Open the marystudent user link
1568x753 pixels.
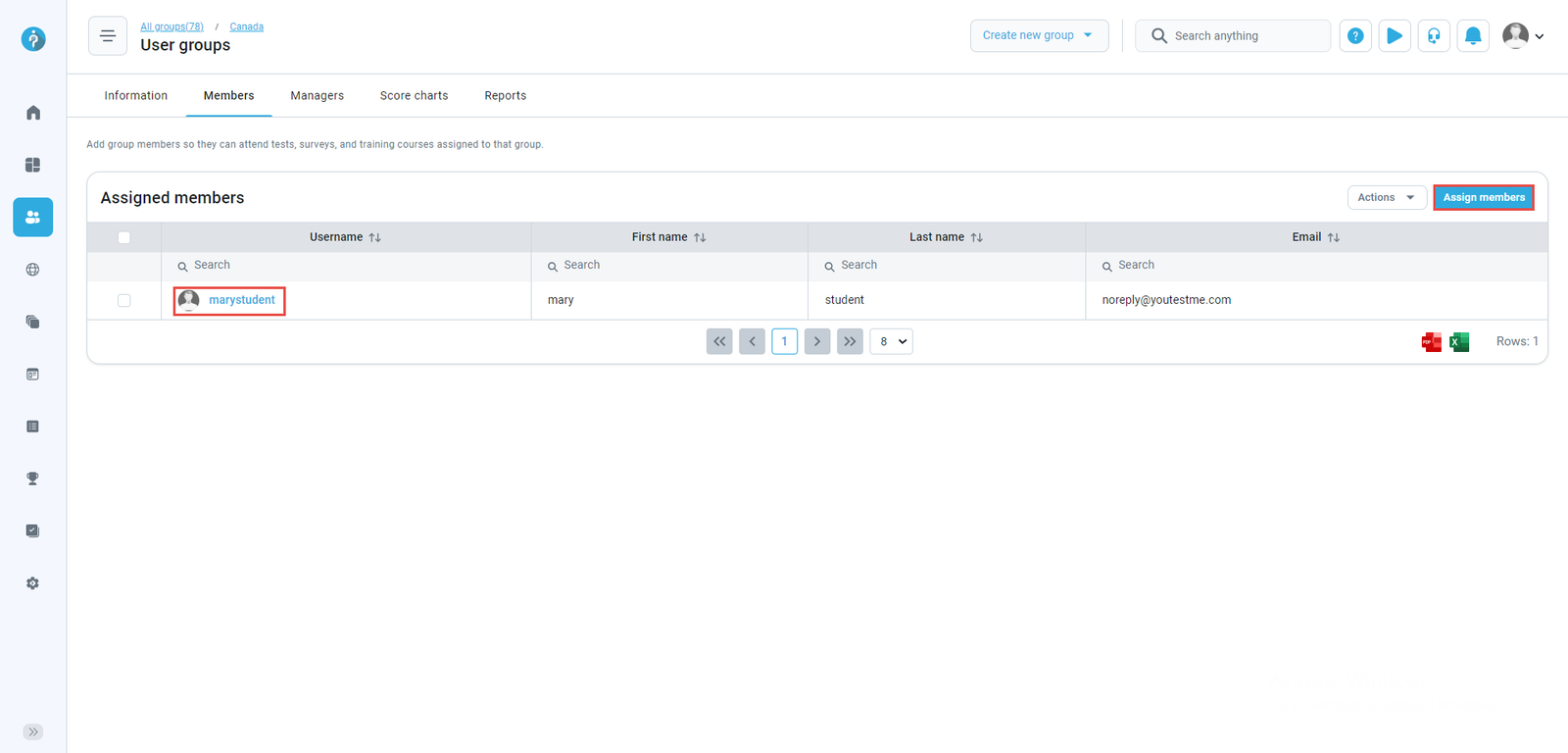241,300
